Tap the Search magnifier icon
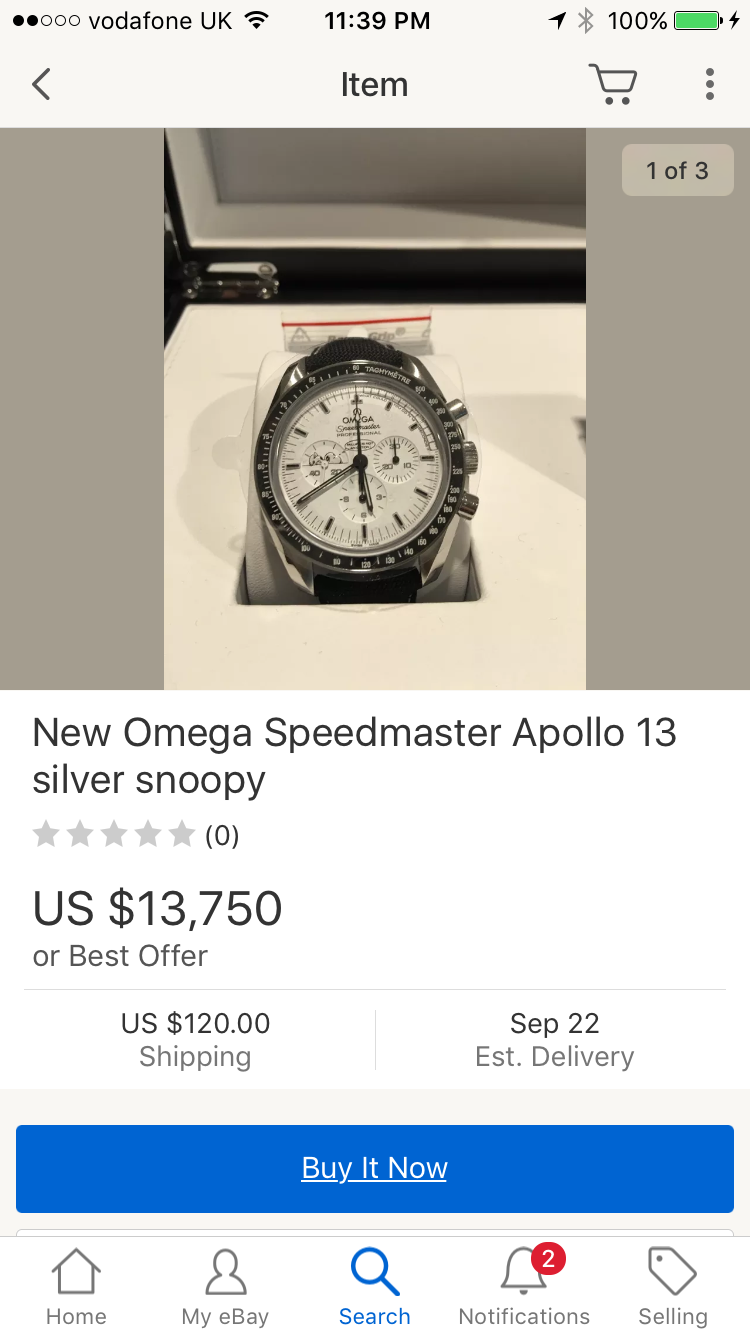Viewport: 750px width, 1334px height. click(x=374, y=1274)
